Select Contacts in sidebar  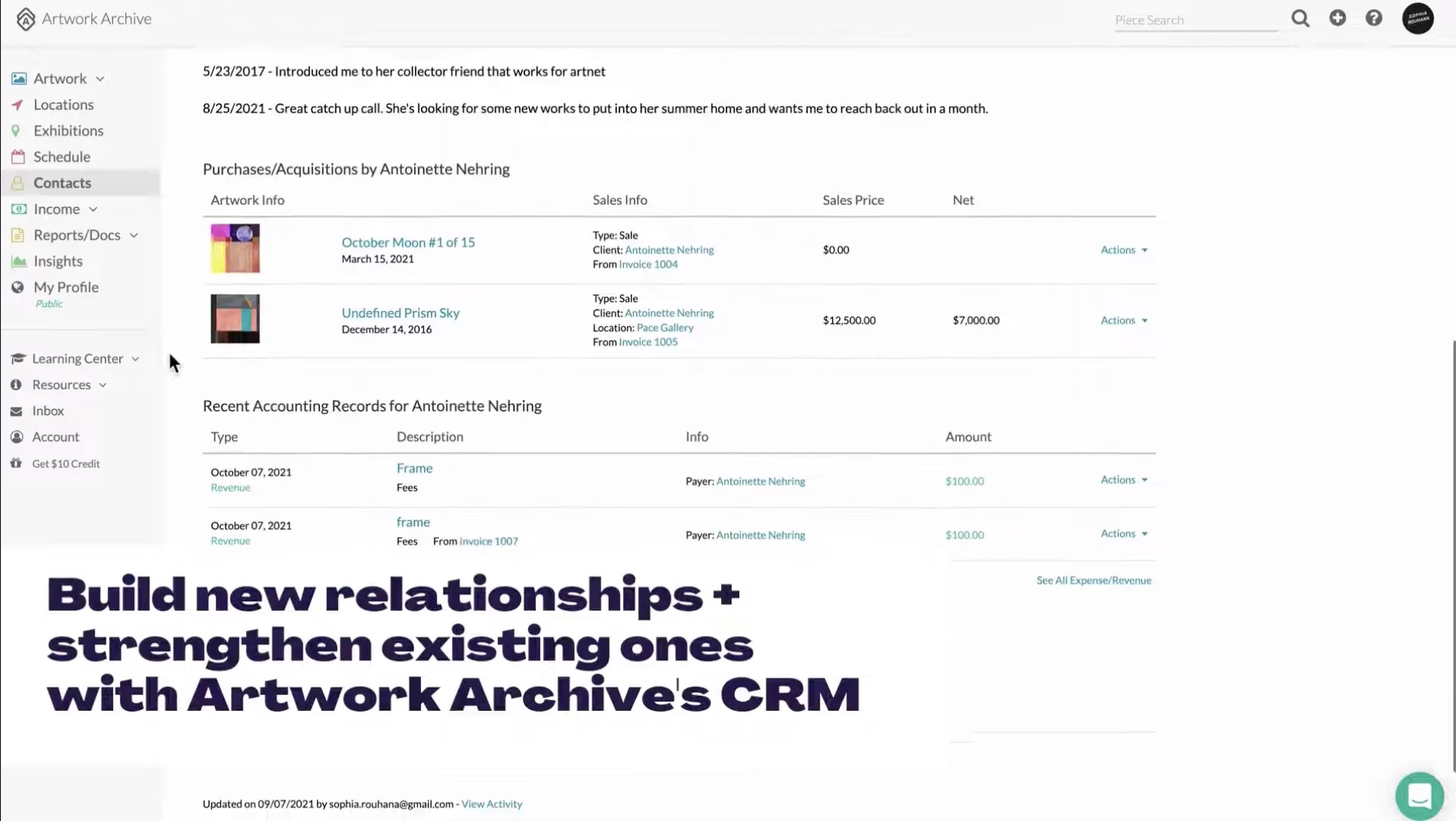click(x=62, y=183)
